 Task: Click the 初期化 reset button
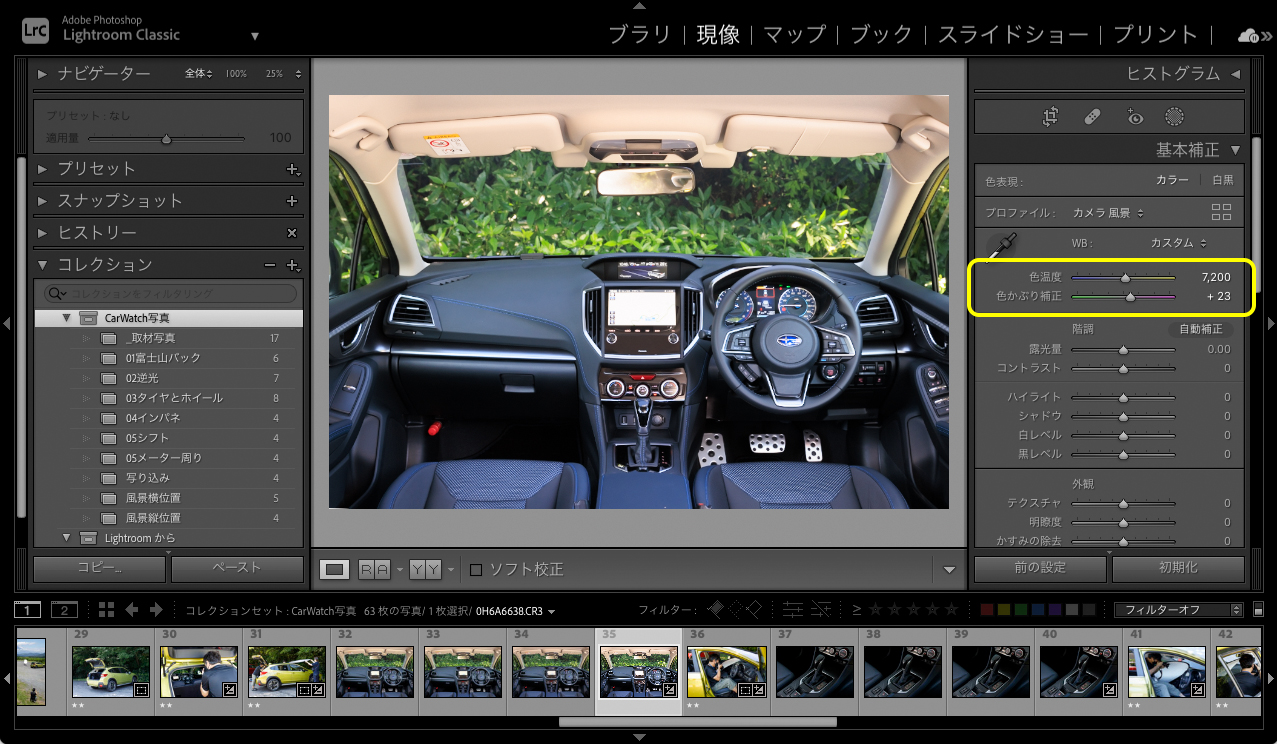[1178, 567]
